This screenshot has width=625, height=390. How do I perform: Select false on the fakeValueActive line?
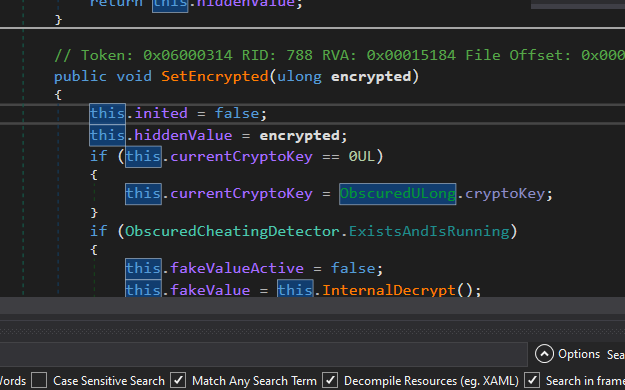pyautogui.click(x=353, y=268)
